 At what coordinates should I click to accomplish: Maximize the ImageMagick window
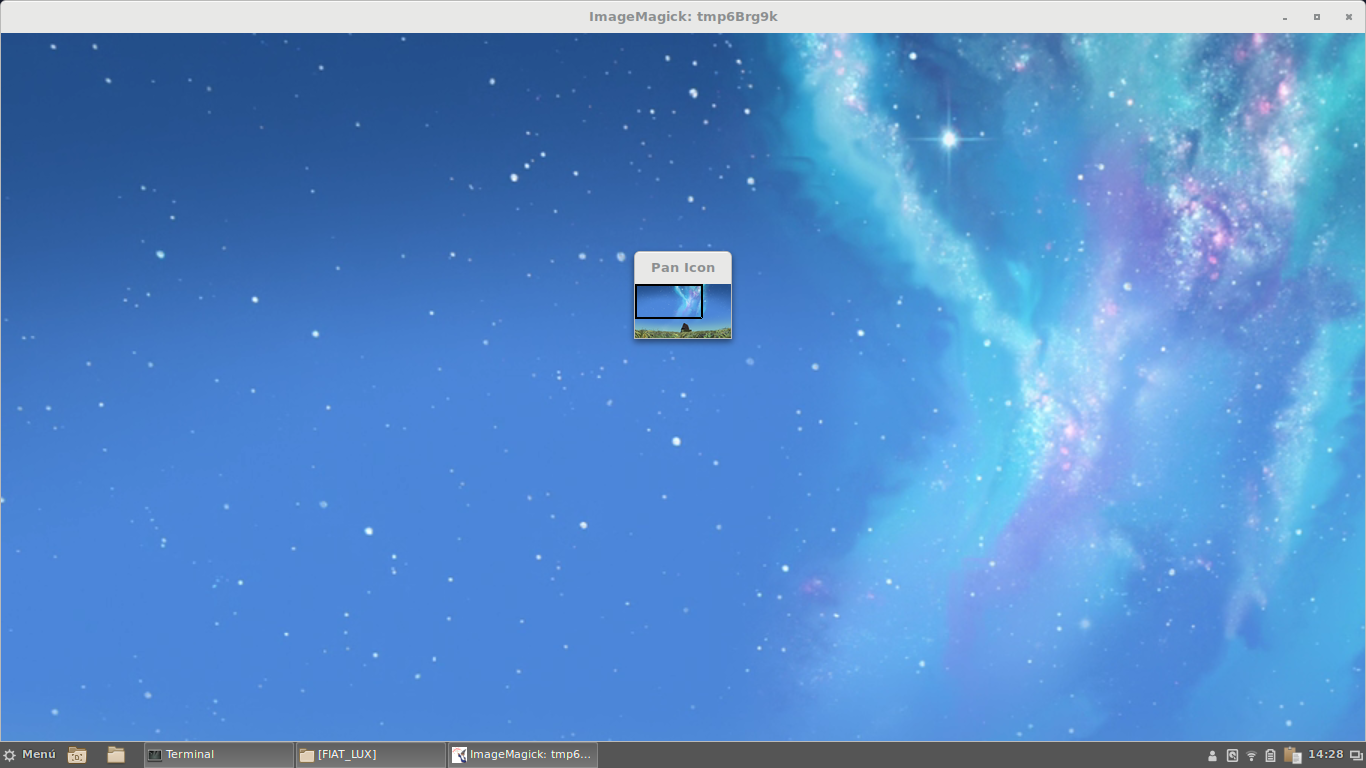pos(1317,17)
